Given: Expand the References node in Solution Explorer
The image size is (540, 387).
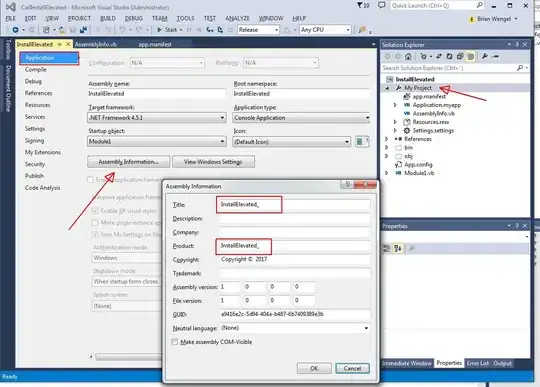Looking at the screenshot, I should pos(387,139).
